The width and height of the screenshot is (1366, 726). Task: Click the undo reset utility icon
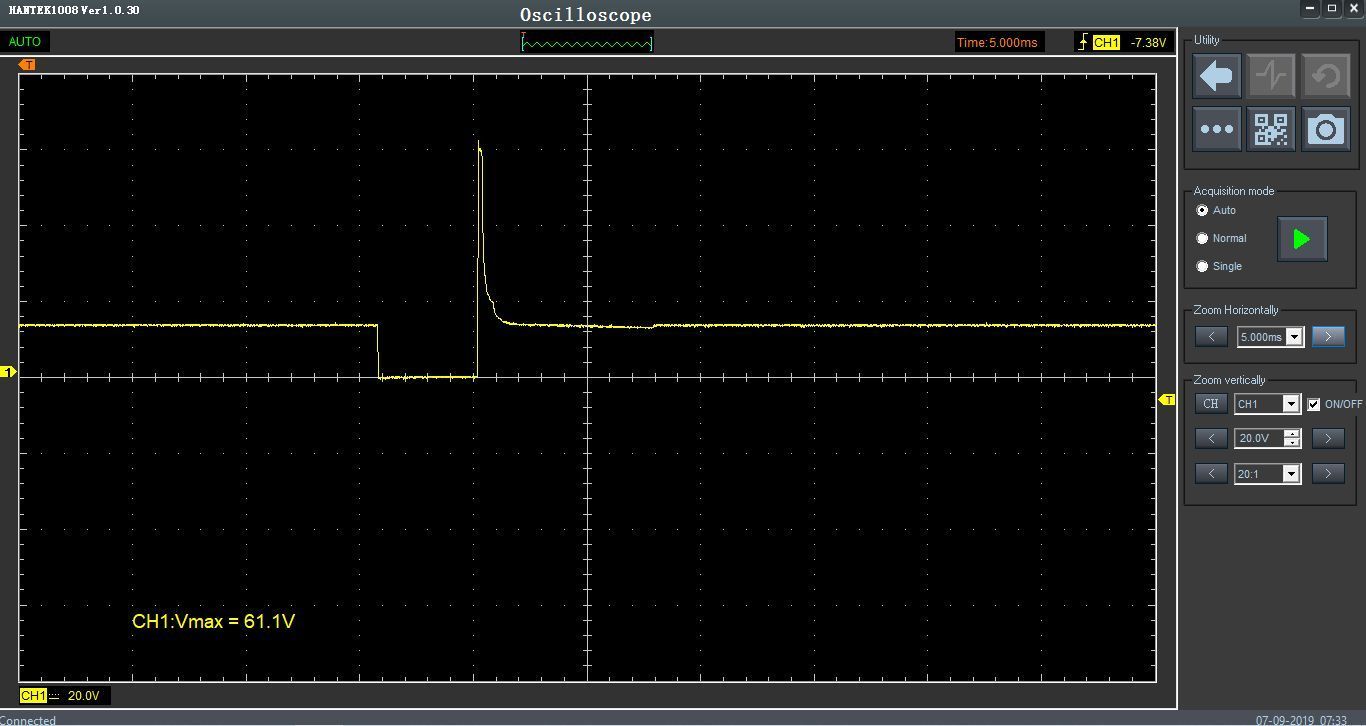(x=1325, y=76)
